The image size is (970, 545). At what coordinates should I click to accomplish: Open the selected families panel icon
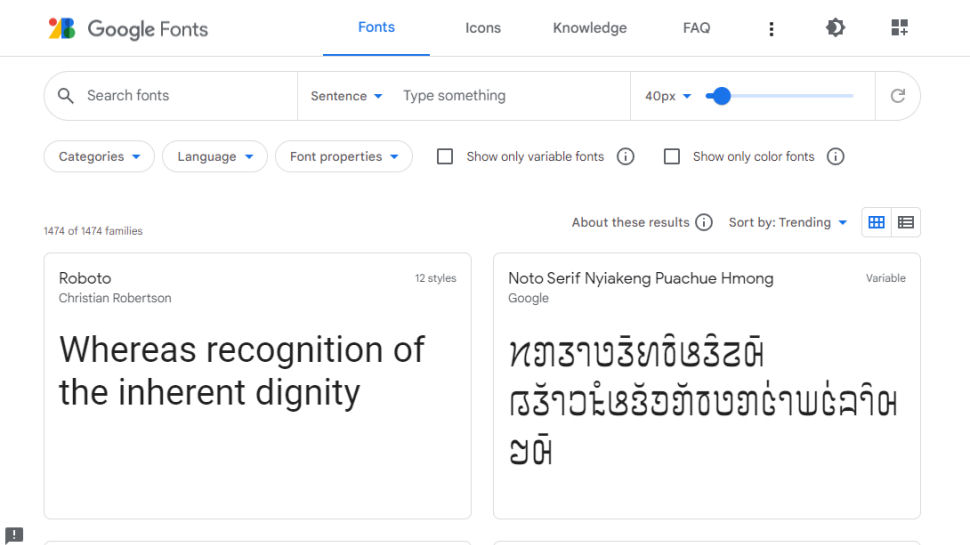tap(899, 28)
